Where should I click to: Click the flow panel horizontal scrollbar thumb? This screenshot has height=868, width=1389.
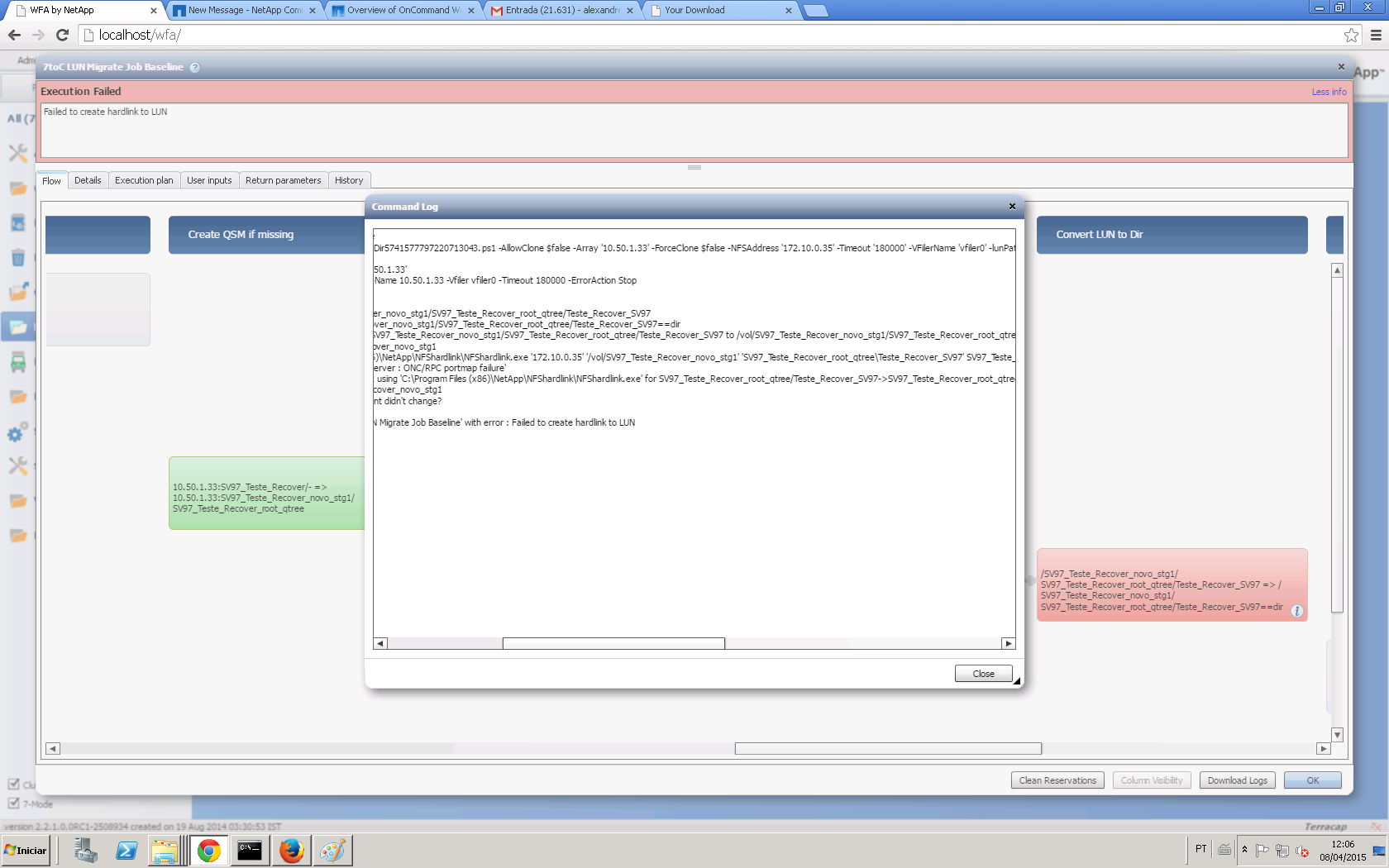coord(888,749)
